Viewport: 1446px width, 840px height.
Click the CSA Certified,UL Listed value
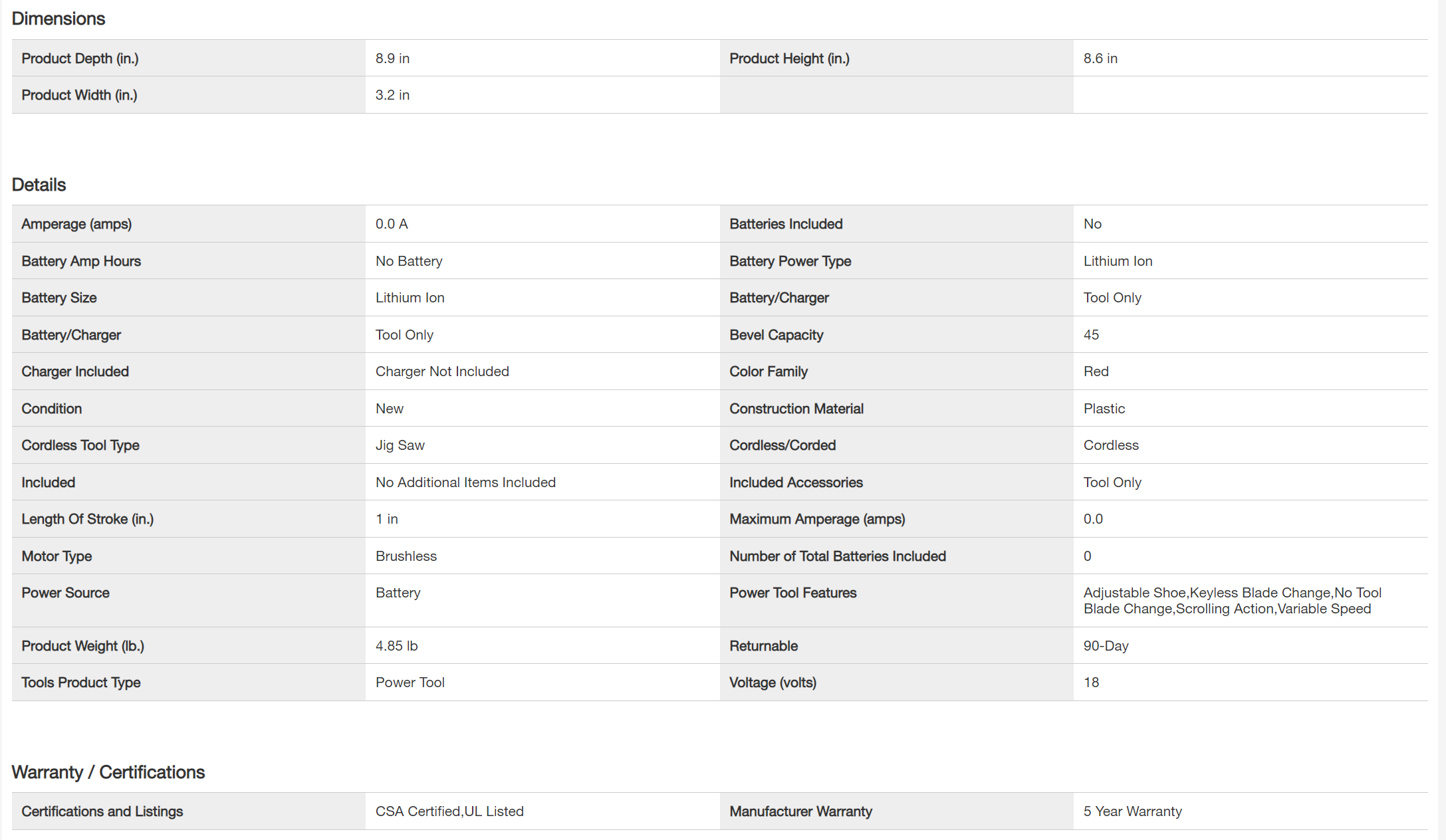(x=449, y=811)
